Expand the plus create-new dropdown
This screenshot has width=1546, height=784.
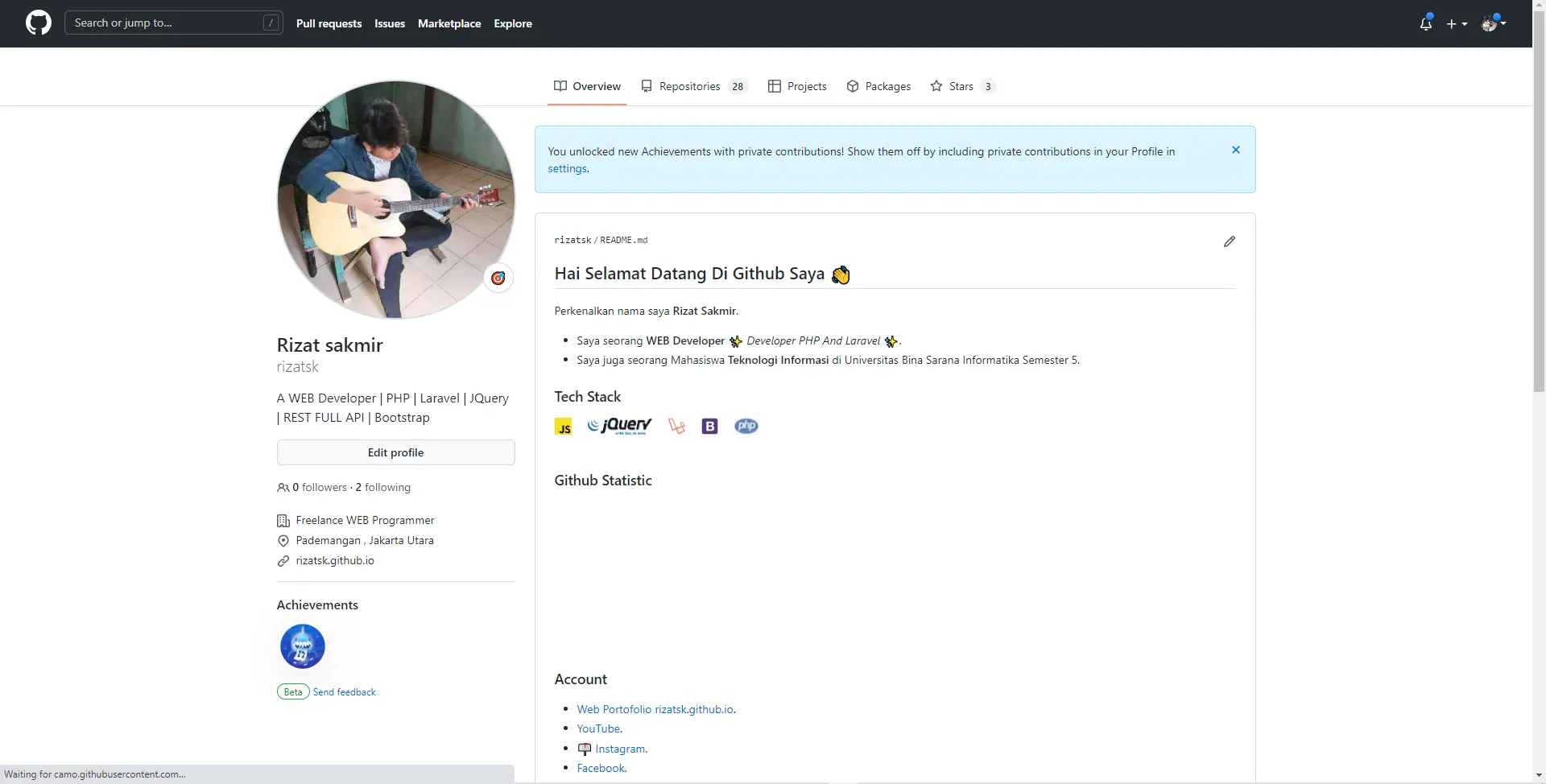tap(1457, 24)
